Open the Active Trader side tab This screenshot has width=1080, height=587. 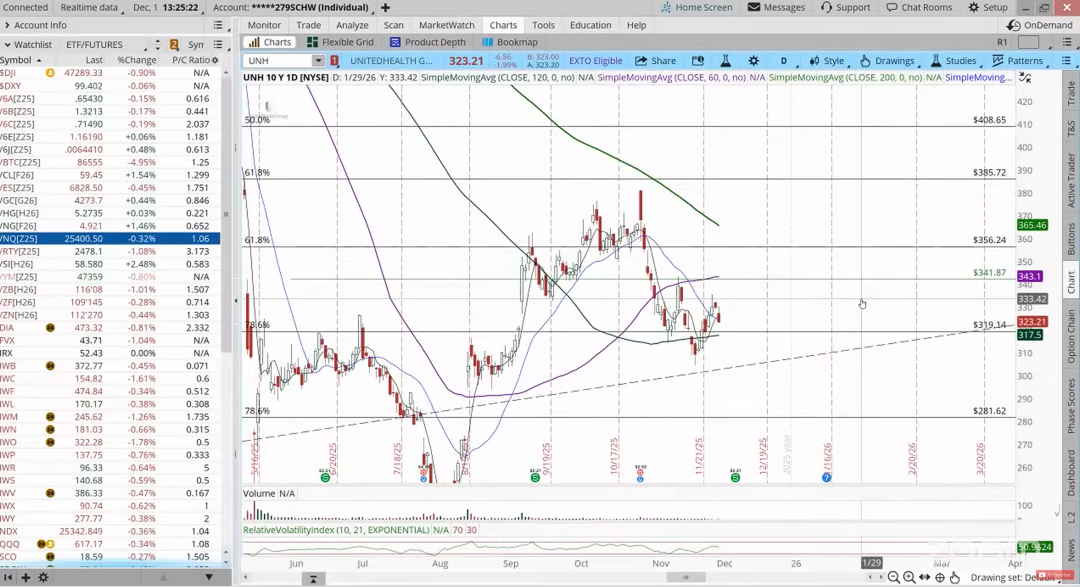(1071, 180)
